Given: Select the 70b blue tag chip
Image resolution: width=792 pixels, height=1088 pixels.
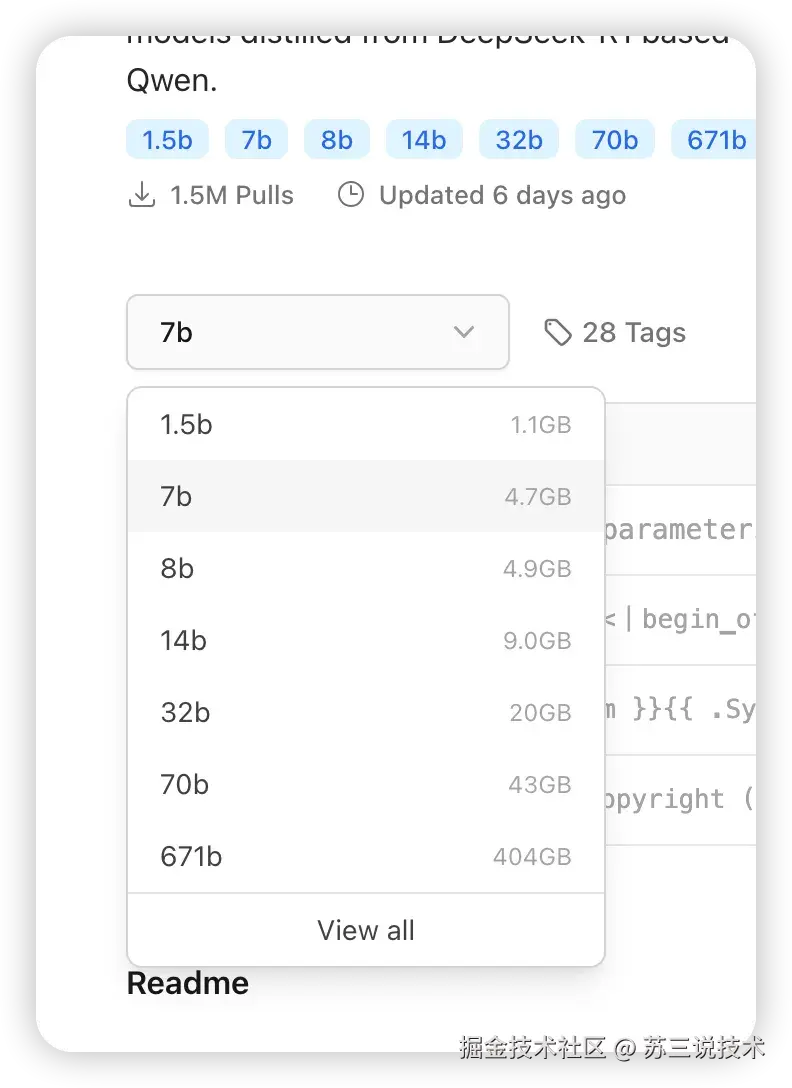Looking at the screenshot, I should (x=614, y=140).
